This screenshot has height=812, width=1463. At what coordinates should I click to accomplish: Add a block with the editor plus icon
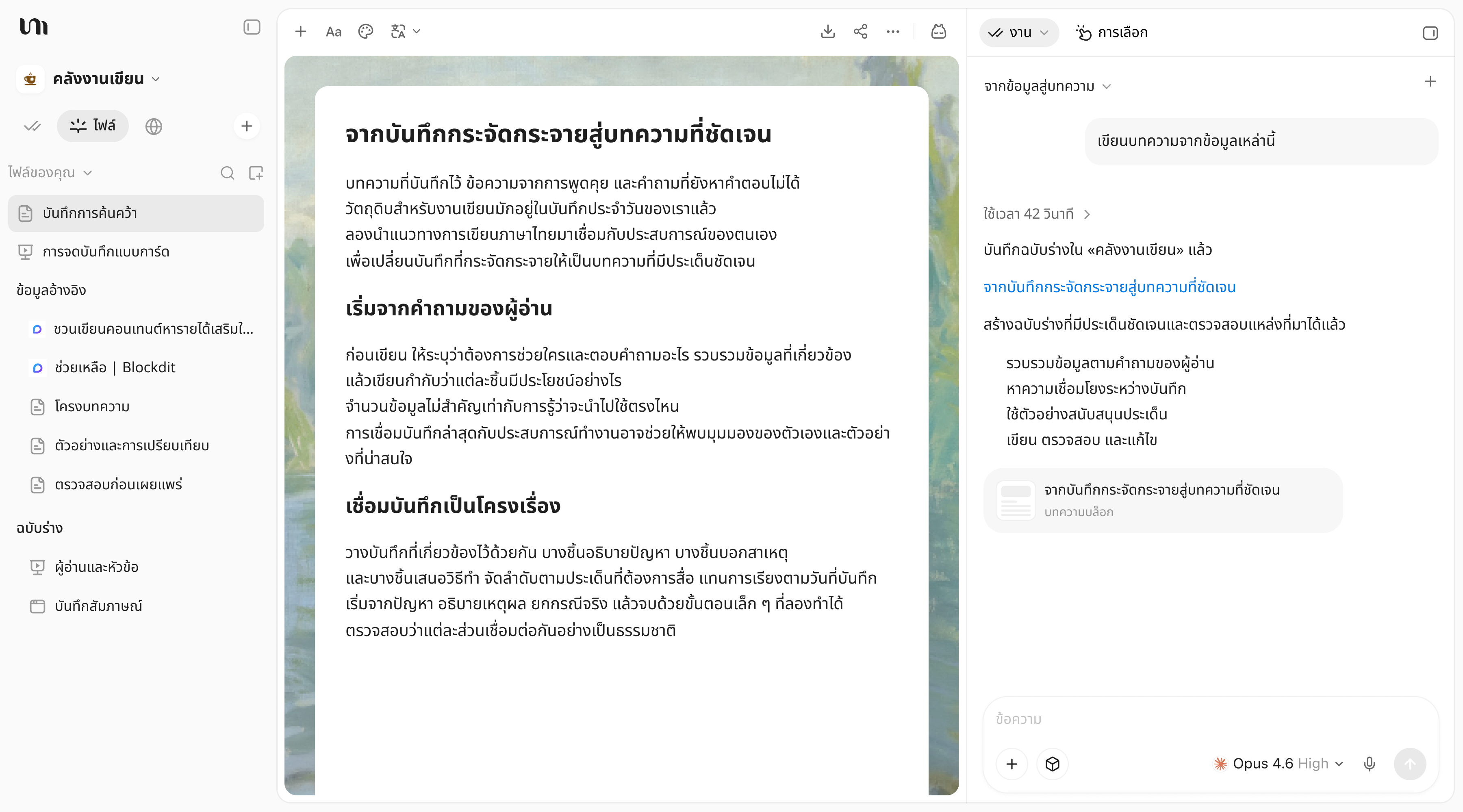coord(300,32)
